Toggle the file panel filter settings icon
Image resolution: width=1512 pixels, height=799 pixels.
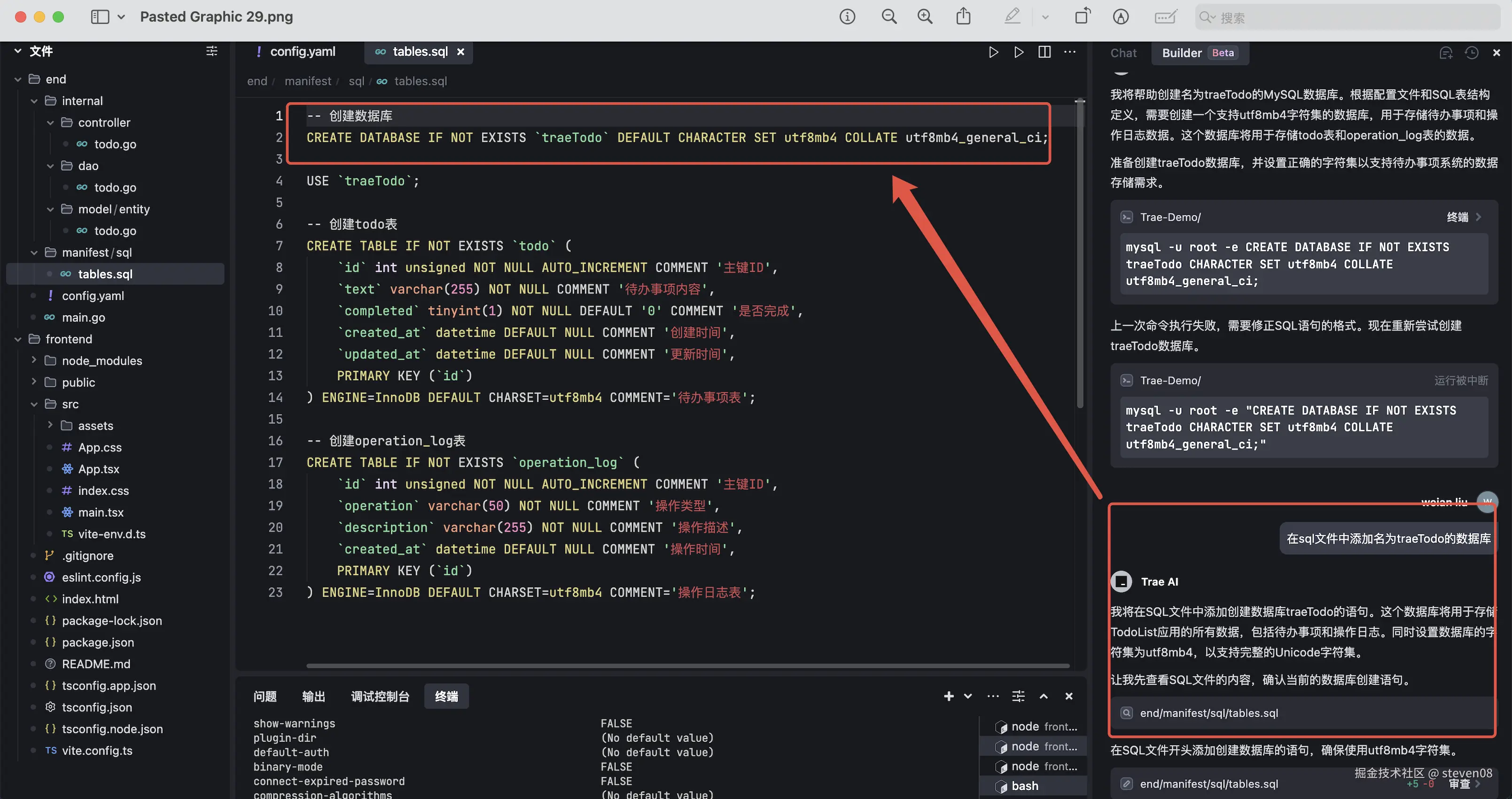[212, 51]
